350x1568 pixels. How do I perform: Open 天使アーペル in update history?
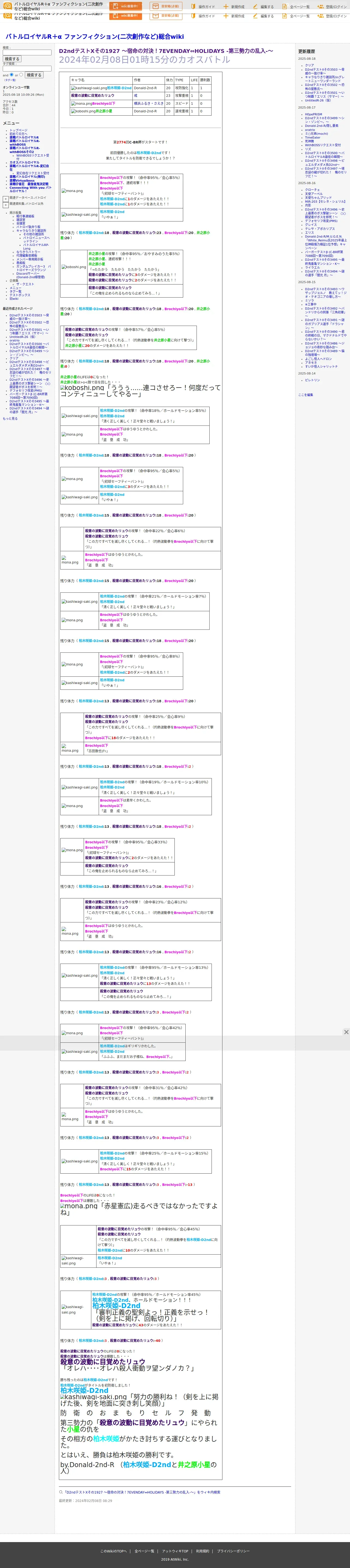(314, 194)
